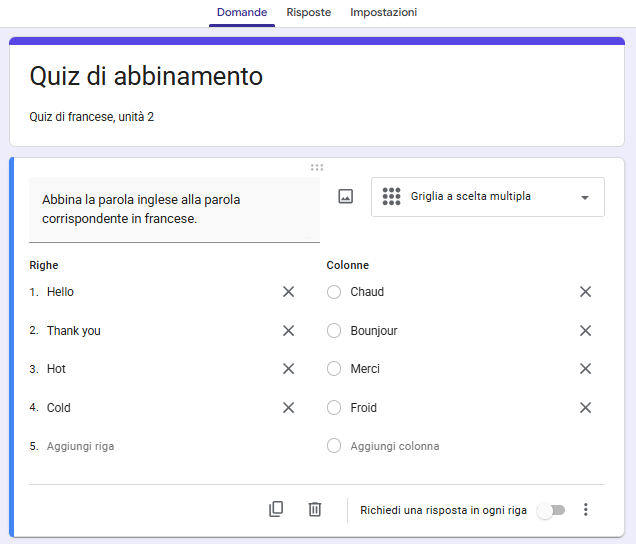Viewport: 636px width, 544px height.
Task: Remove the Thank you row
Action: coord(288,331)
